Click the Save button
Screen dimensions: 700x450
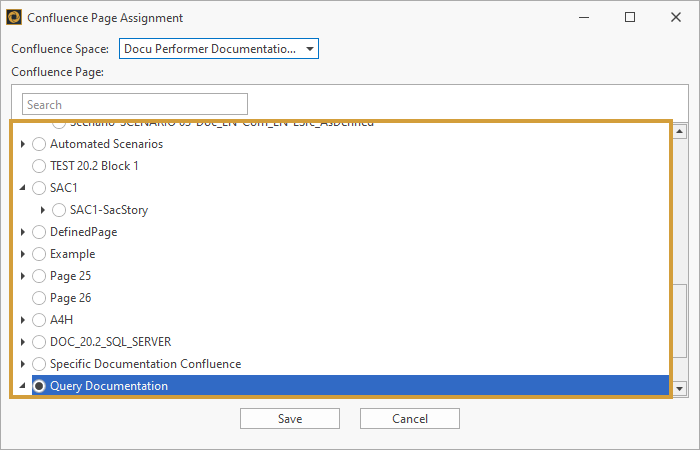290,419
